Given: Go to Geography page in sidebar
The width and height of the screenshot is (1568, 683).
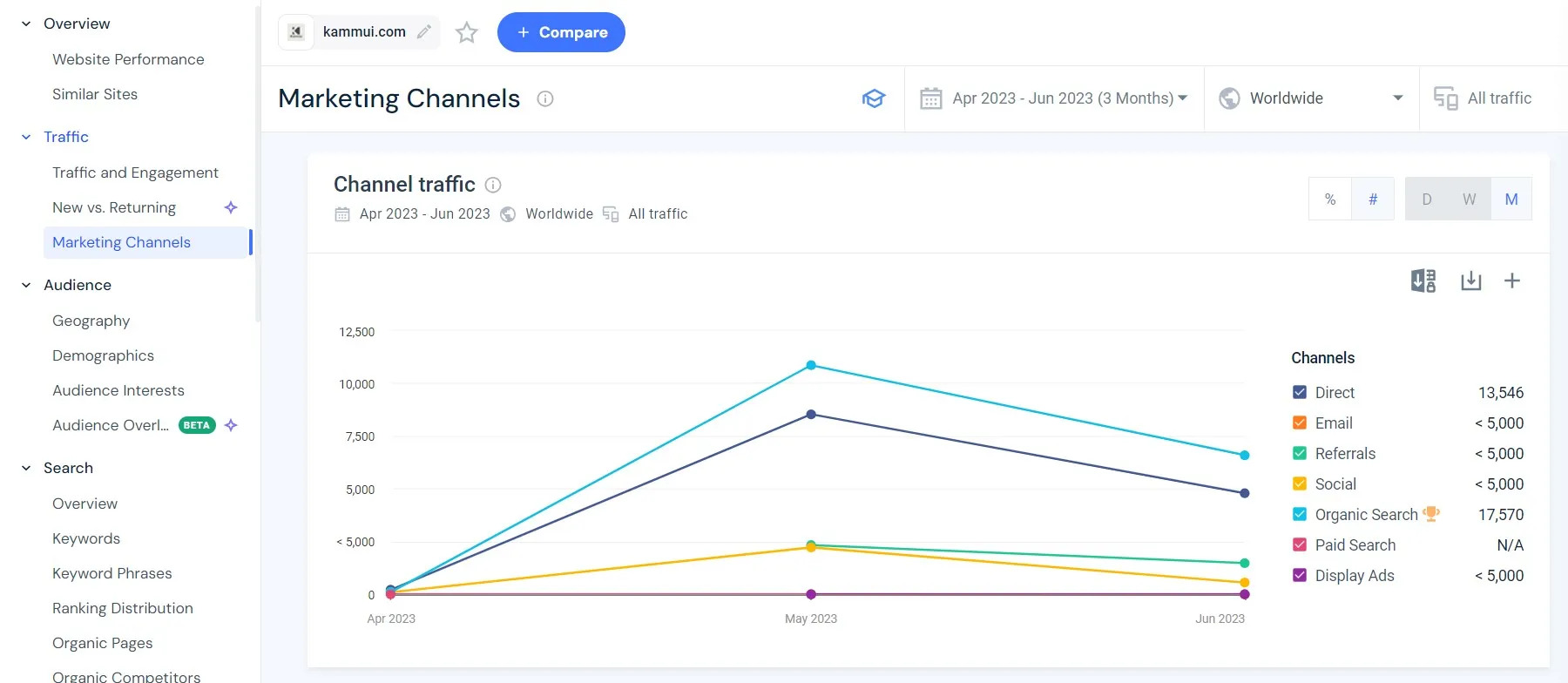Looking at the screenshot, I should tap(91, 321).
